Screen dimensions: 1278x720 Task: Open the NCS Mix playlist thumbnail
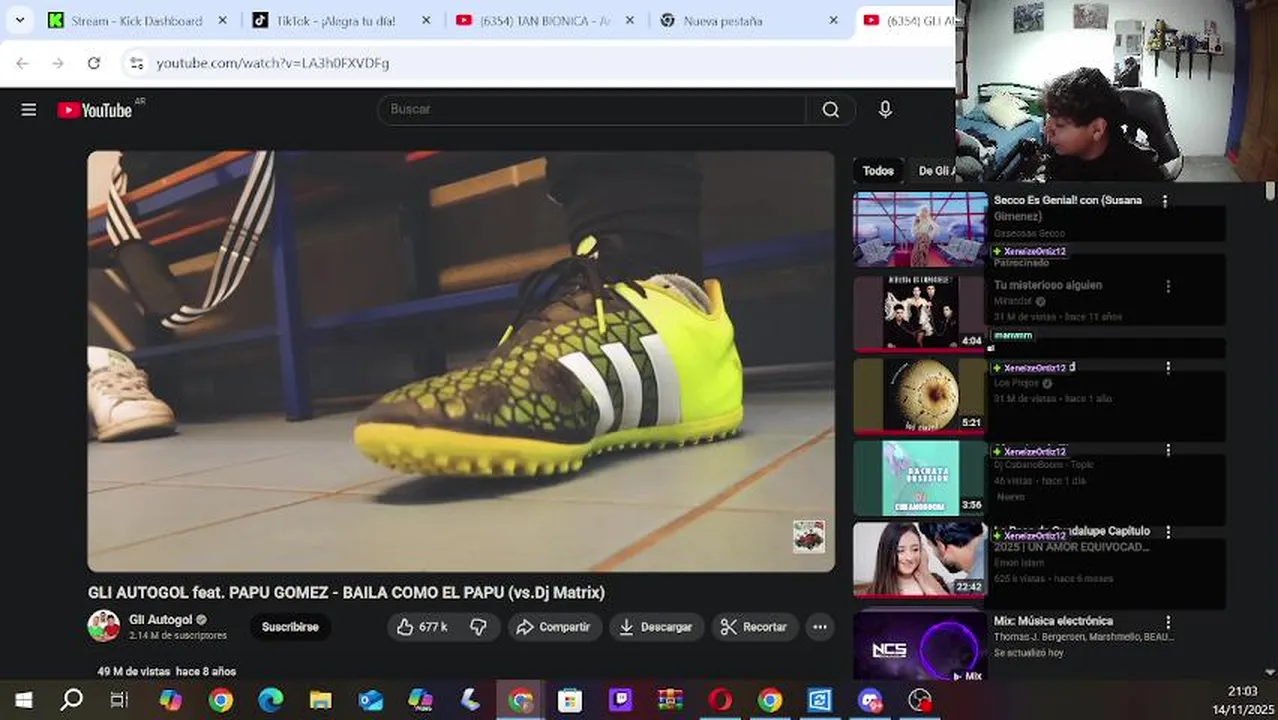tap(920, 645)
